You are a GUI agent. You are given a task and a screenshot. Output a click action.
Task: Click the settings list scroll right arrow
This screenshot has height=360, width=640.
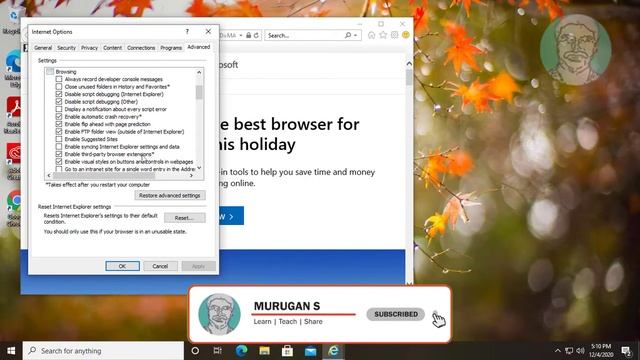(x=191, y=176)
